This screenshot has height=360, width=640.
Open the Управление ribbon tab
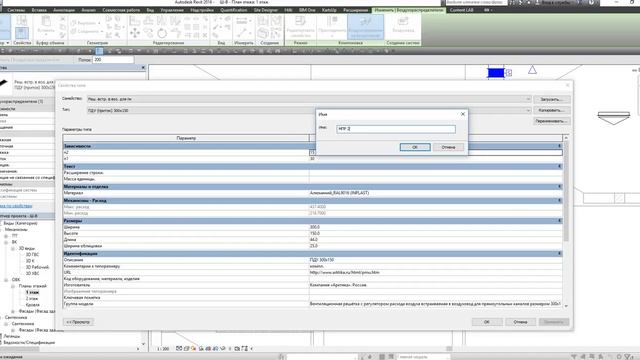pos(171,10)
